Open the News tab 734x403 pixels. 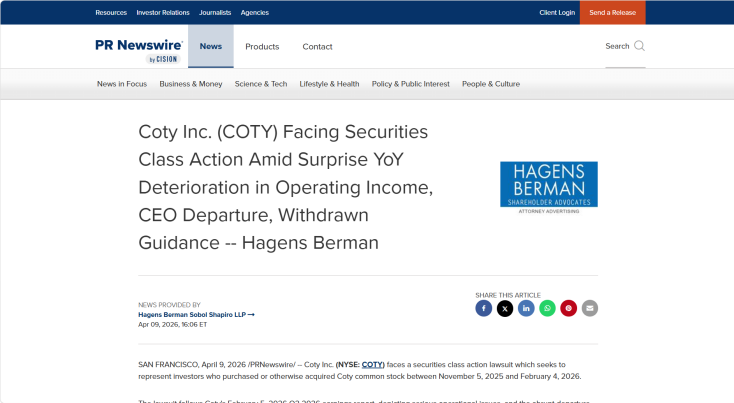(211, 46)
